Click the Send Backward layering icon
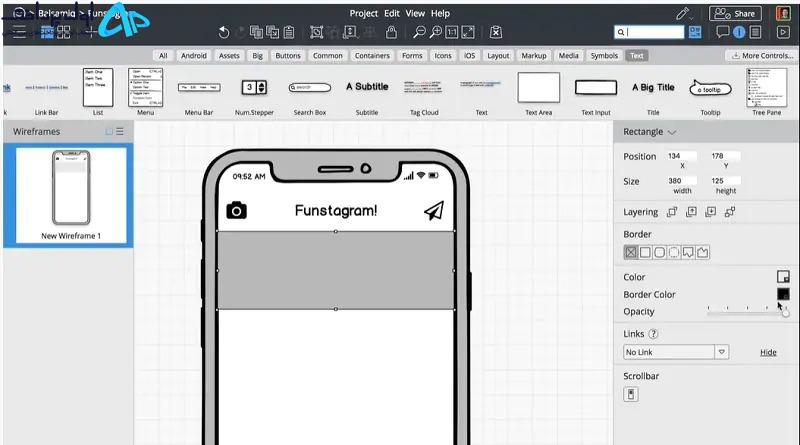 tap(711, 212)
